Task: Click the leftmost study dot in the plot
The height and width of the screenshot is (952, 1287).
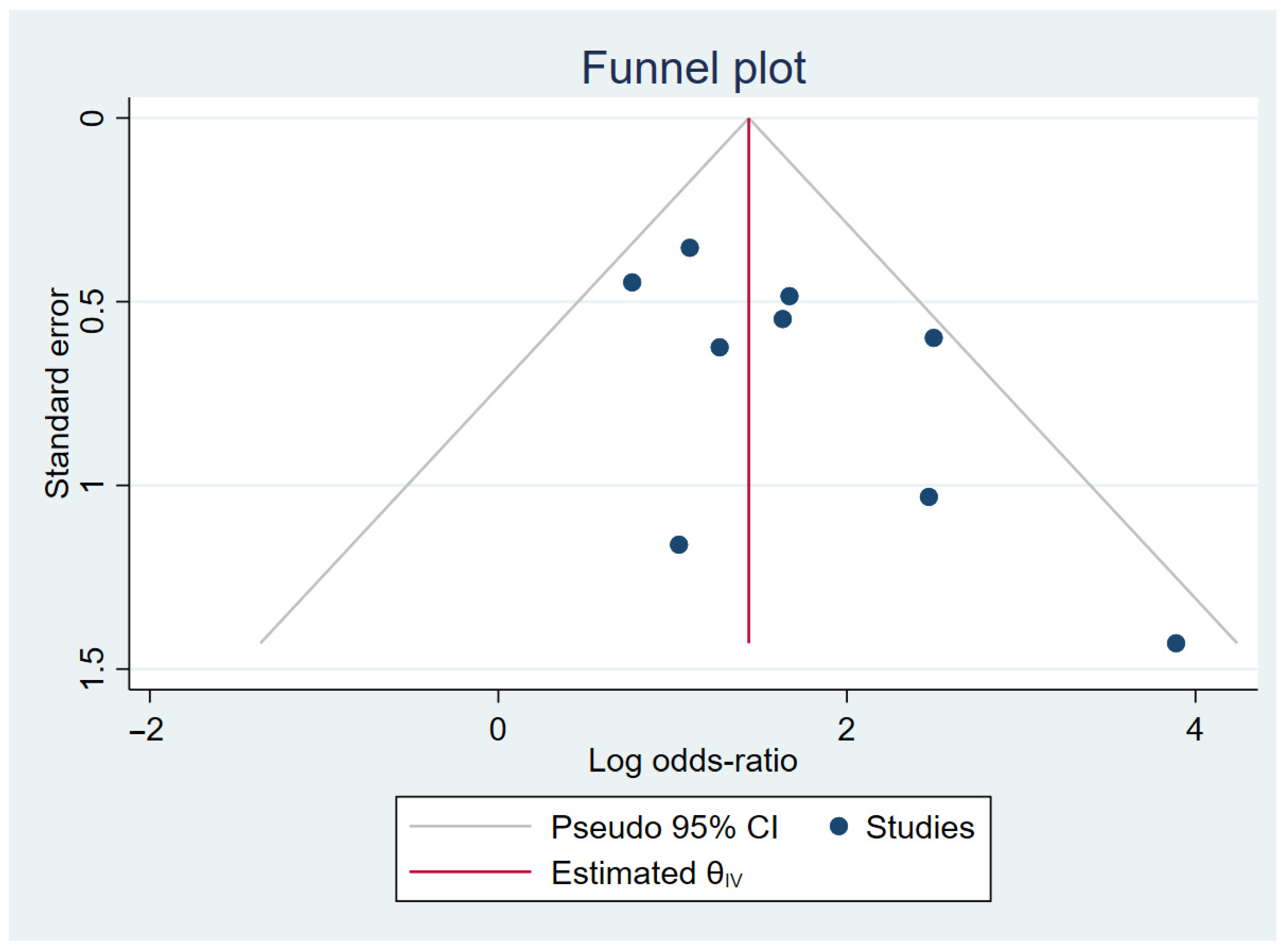Action: 632,282
